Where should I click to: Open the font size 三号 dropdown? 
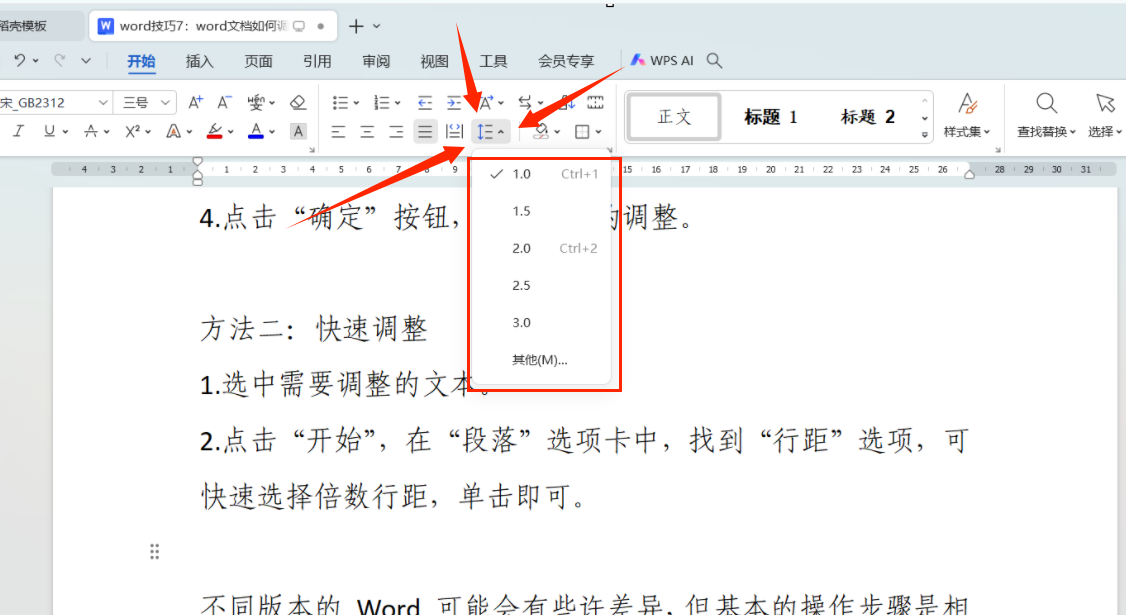(165, 103)
